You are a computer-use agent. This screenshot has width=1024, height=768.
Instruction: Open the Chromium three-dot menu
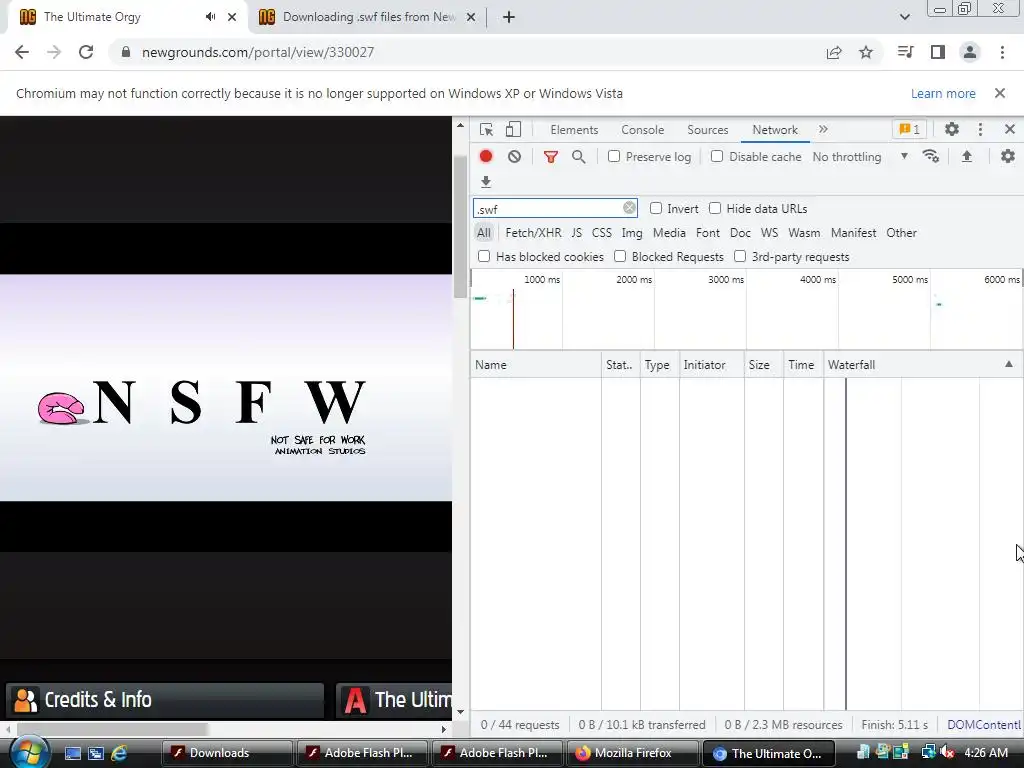tap(1002, 52)
